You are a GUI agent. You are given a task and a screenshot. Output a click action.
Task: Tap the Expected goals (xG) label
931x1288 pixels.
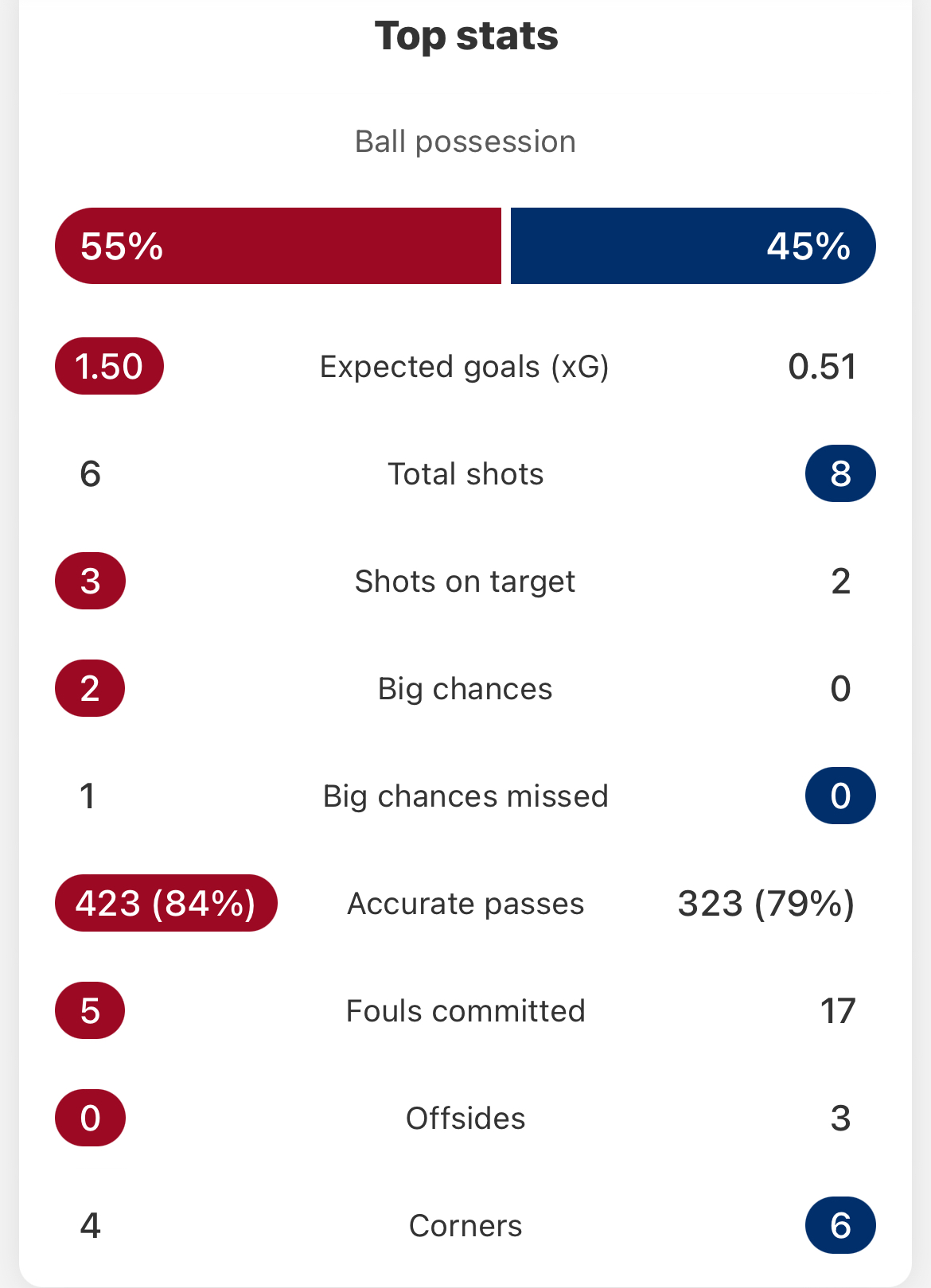pyautogui.click(x=465, y=367)
